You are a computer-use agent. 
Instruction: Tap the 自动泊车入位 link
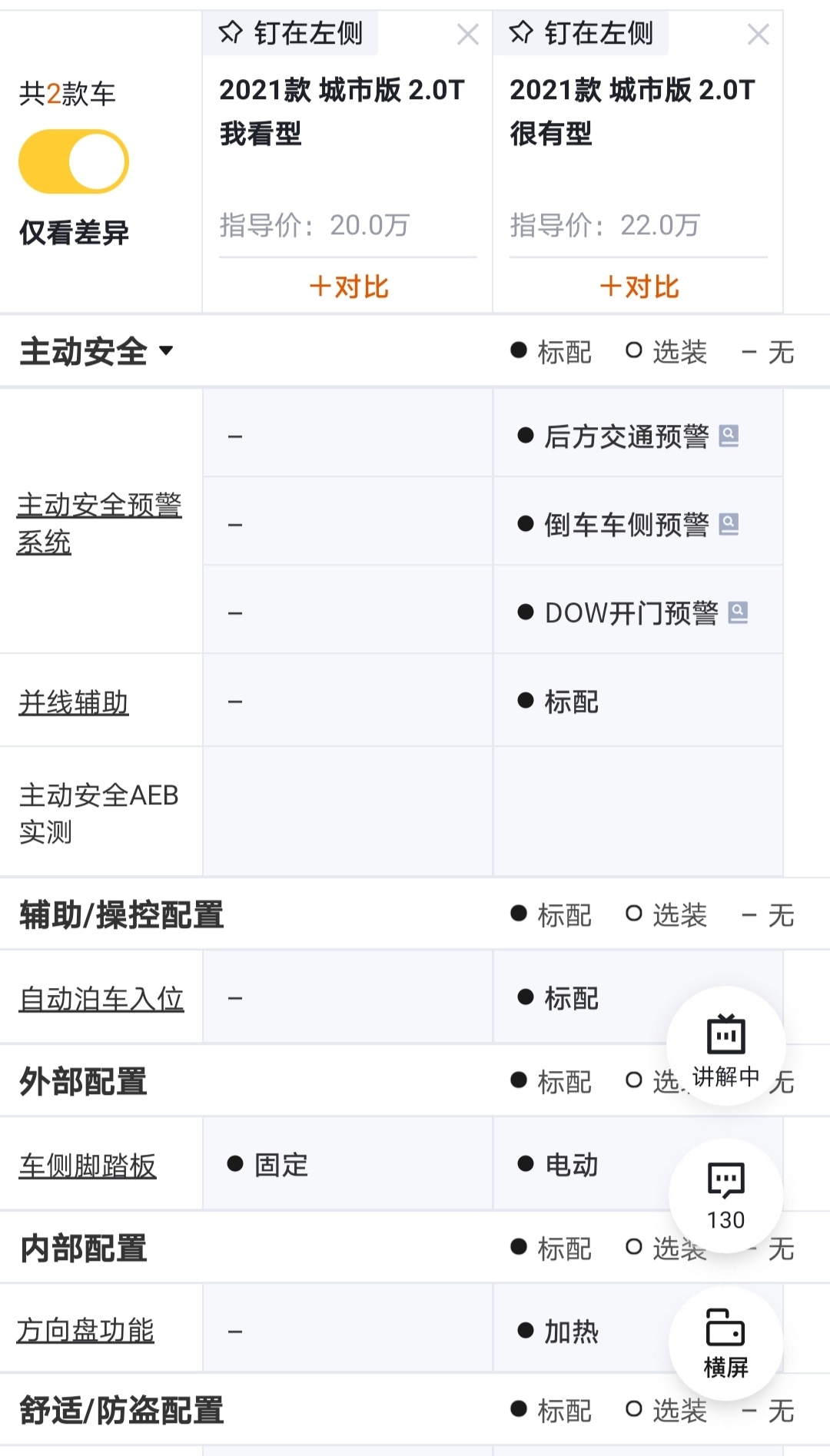[x=101, y=999]
